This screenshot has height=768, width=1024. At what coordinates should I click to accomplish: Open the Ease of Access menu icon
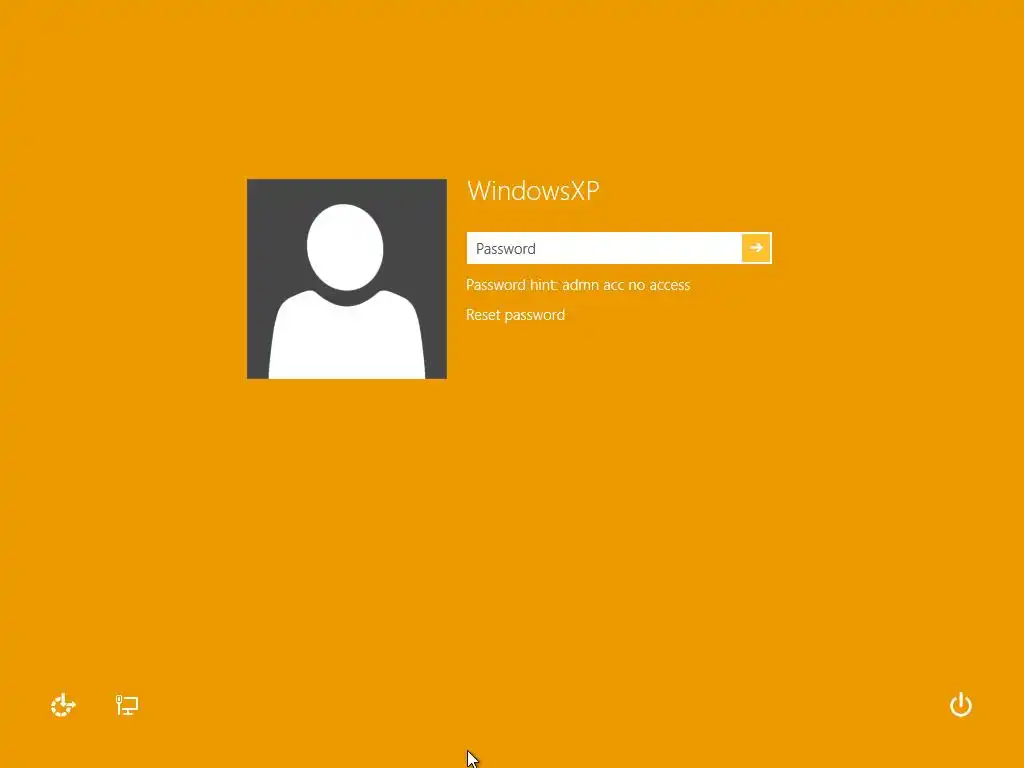point(63,705)
